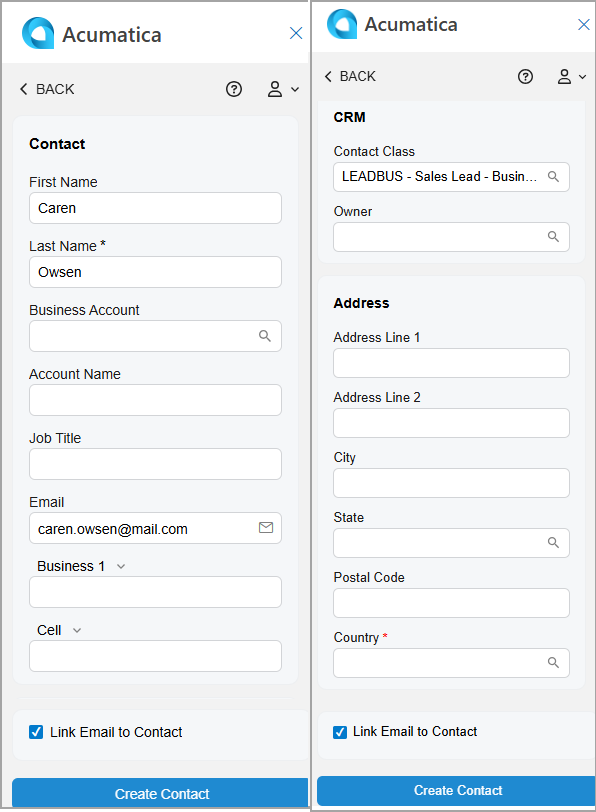Click the help question mark icon in left panel
Image resolution: width=596 pixels, height=812 pixels.
(x=234, y=89)
